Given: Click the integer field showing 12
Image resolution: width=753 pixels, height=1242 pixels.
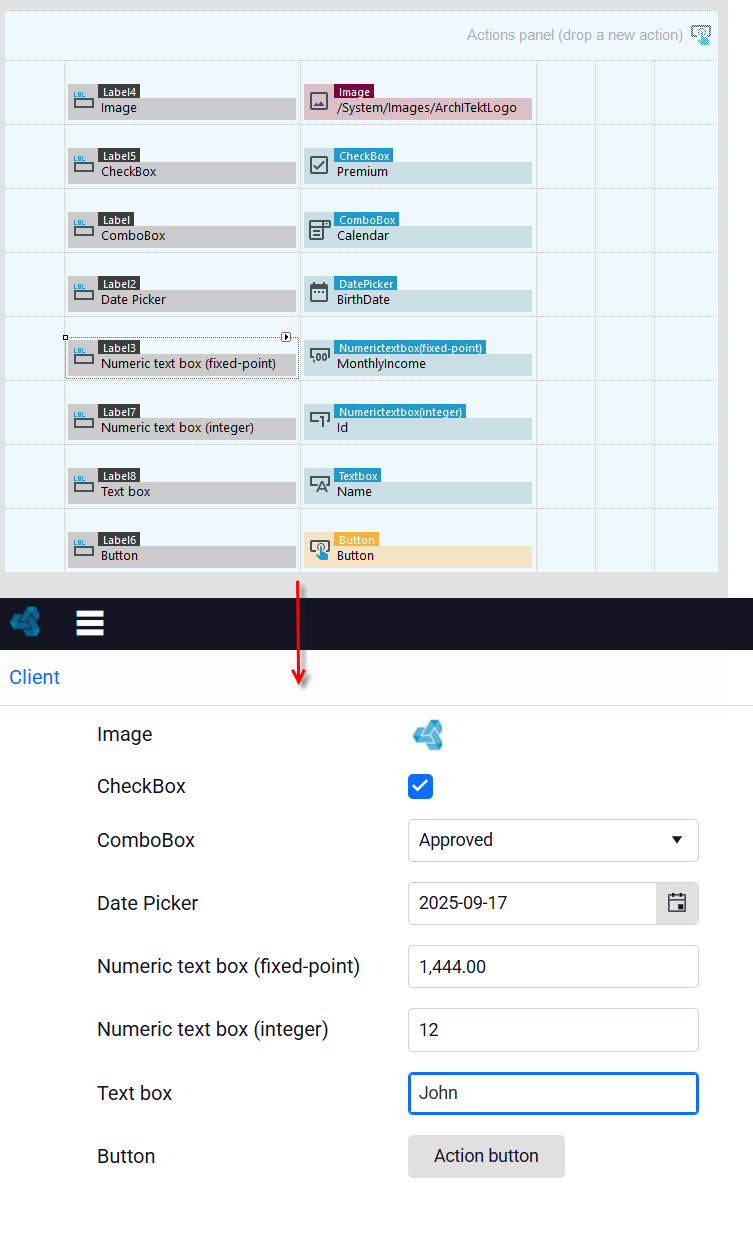Looking at the screenshot, I should tap(553, 1030).
